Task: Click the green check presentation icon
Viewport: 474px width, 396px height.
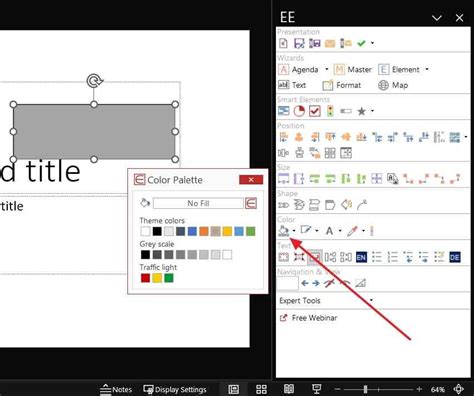Action: [x=361, y=43]
